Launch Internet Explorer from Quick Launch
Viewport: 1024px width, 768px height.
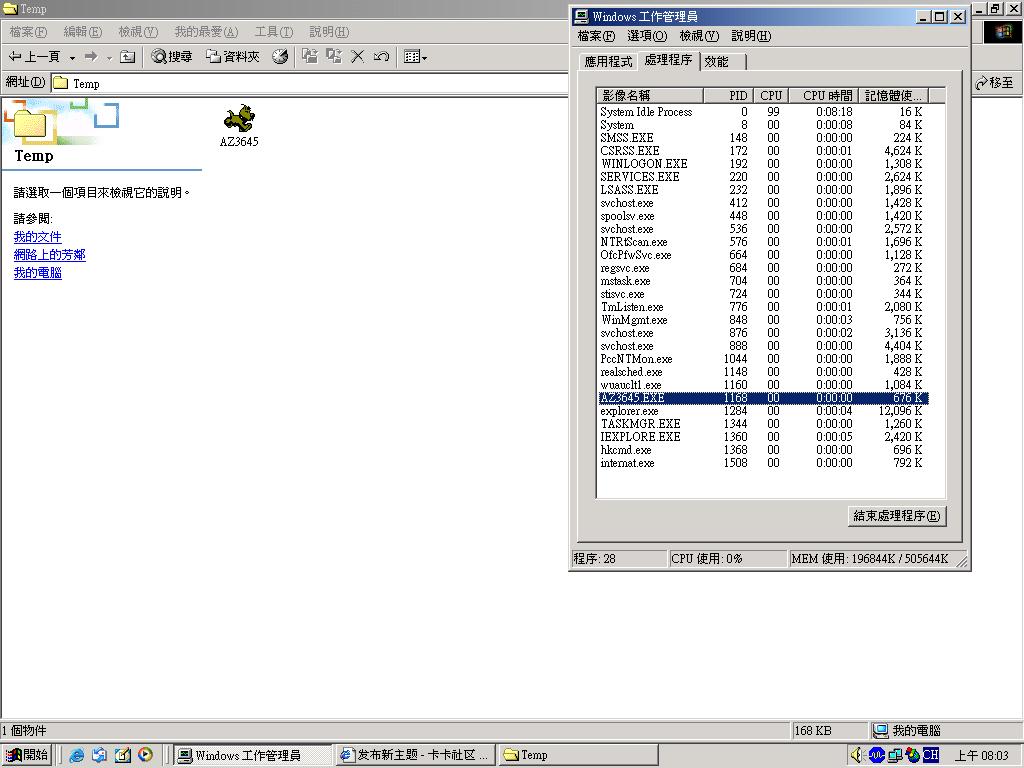click(x=76, y=755)
